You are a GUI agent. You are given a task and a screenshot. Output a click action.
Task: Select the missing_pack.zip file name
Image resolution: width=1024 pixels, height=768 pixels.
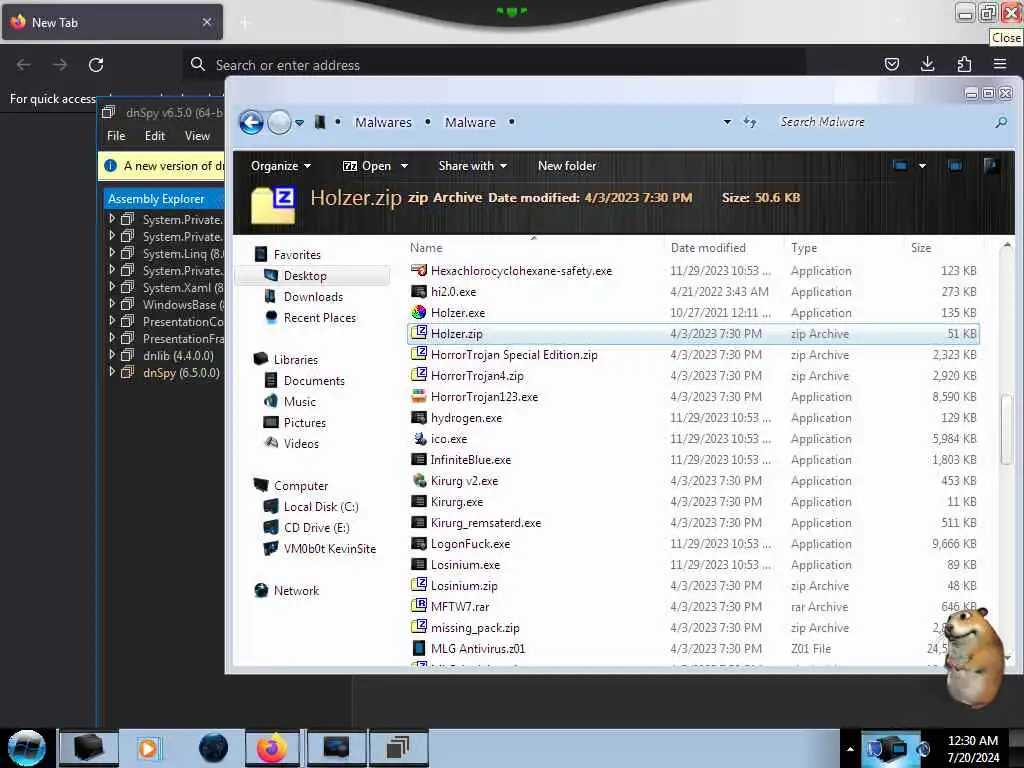click(x=475, y=628)
